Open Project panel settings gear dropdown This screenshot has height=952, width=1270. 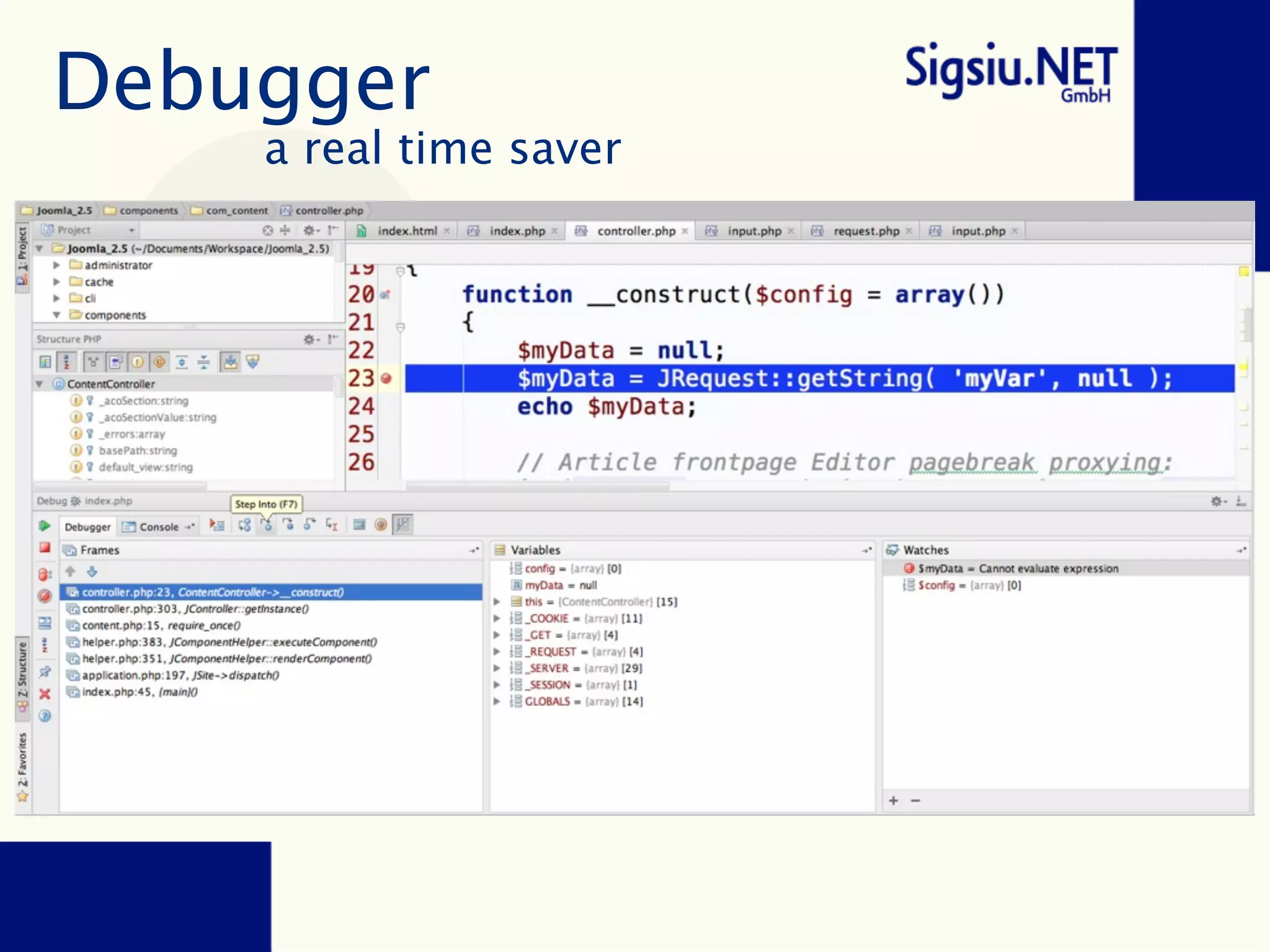[x=311, y=231]
